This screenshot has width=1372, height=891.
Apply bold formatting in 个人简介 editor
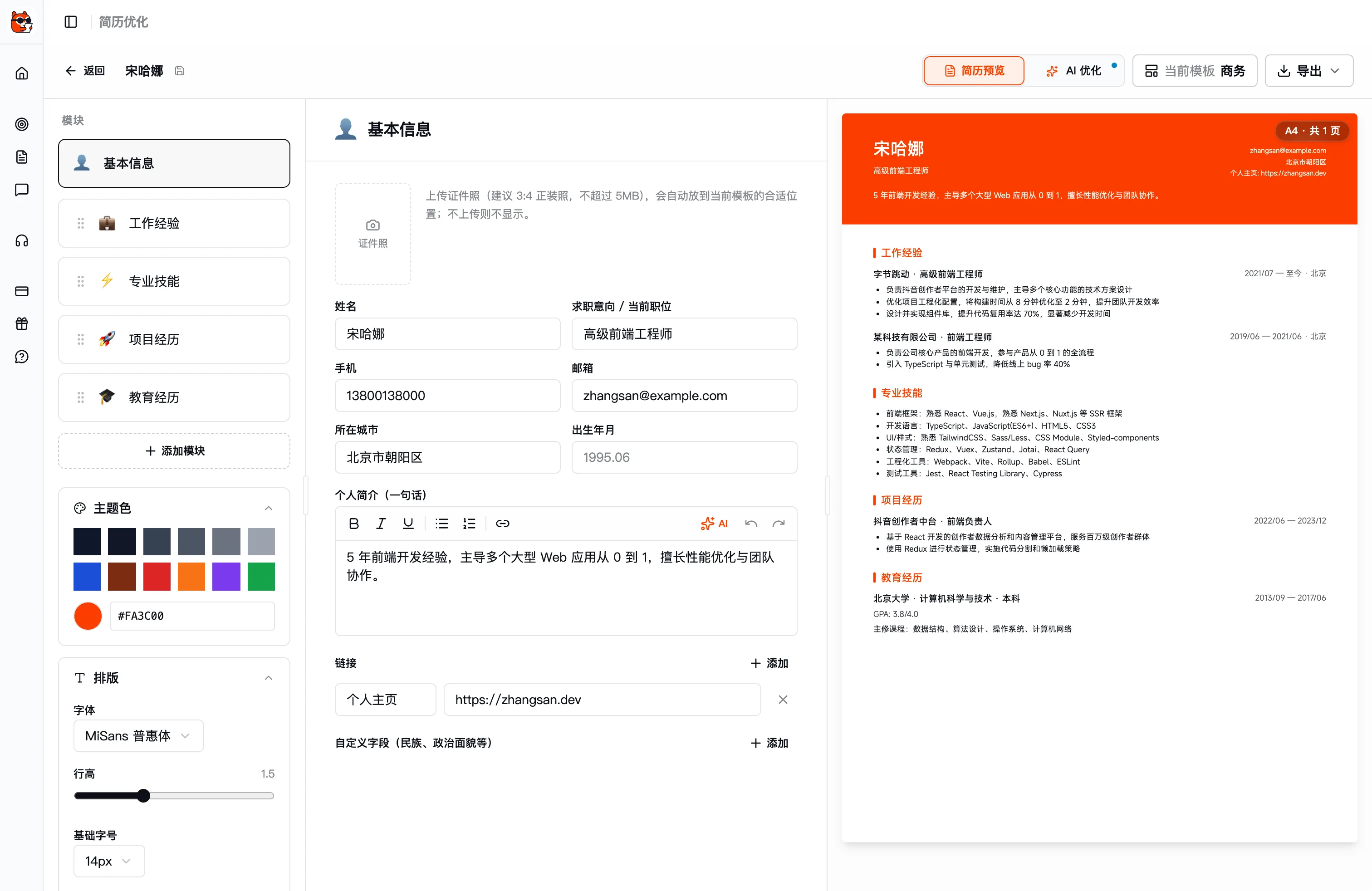pos(354,524)
